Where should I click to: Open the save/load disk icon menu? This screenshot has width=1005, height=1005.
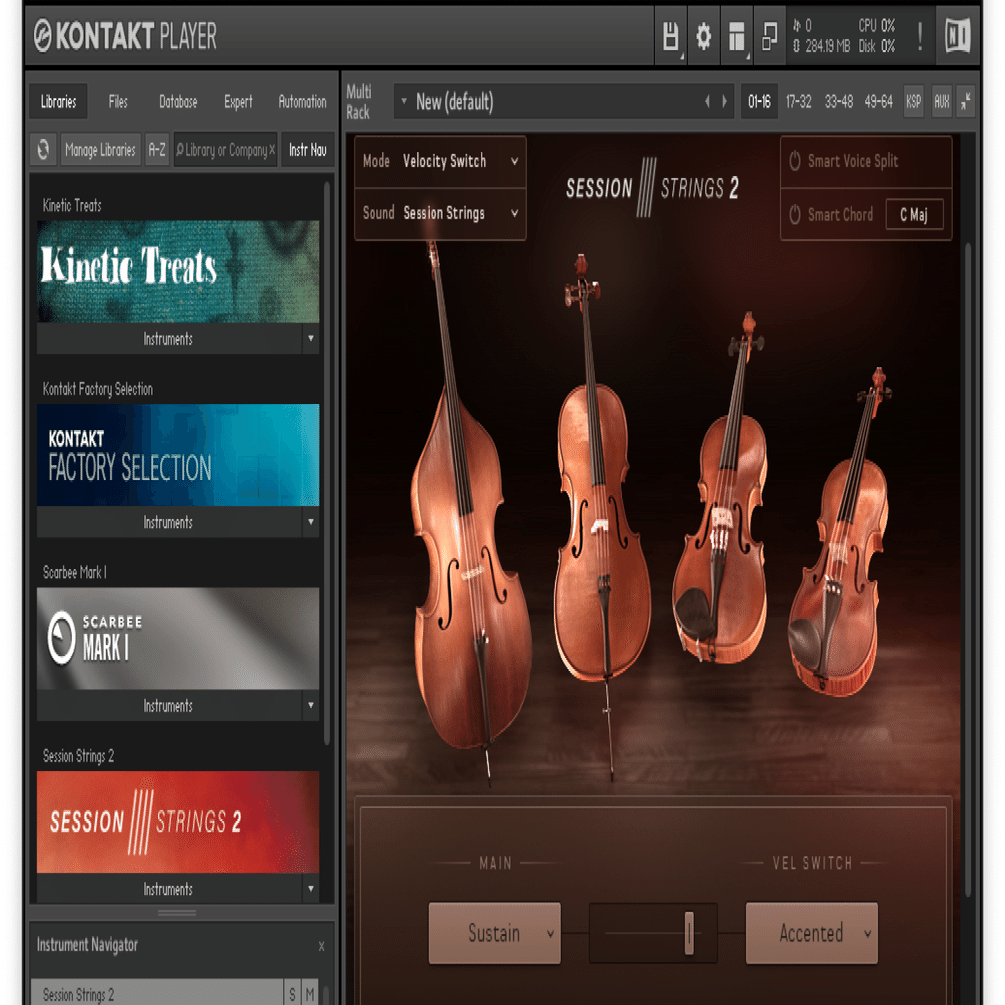click(x=670, y=36)
